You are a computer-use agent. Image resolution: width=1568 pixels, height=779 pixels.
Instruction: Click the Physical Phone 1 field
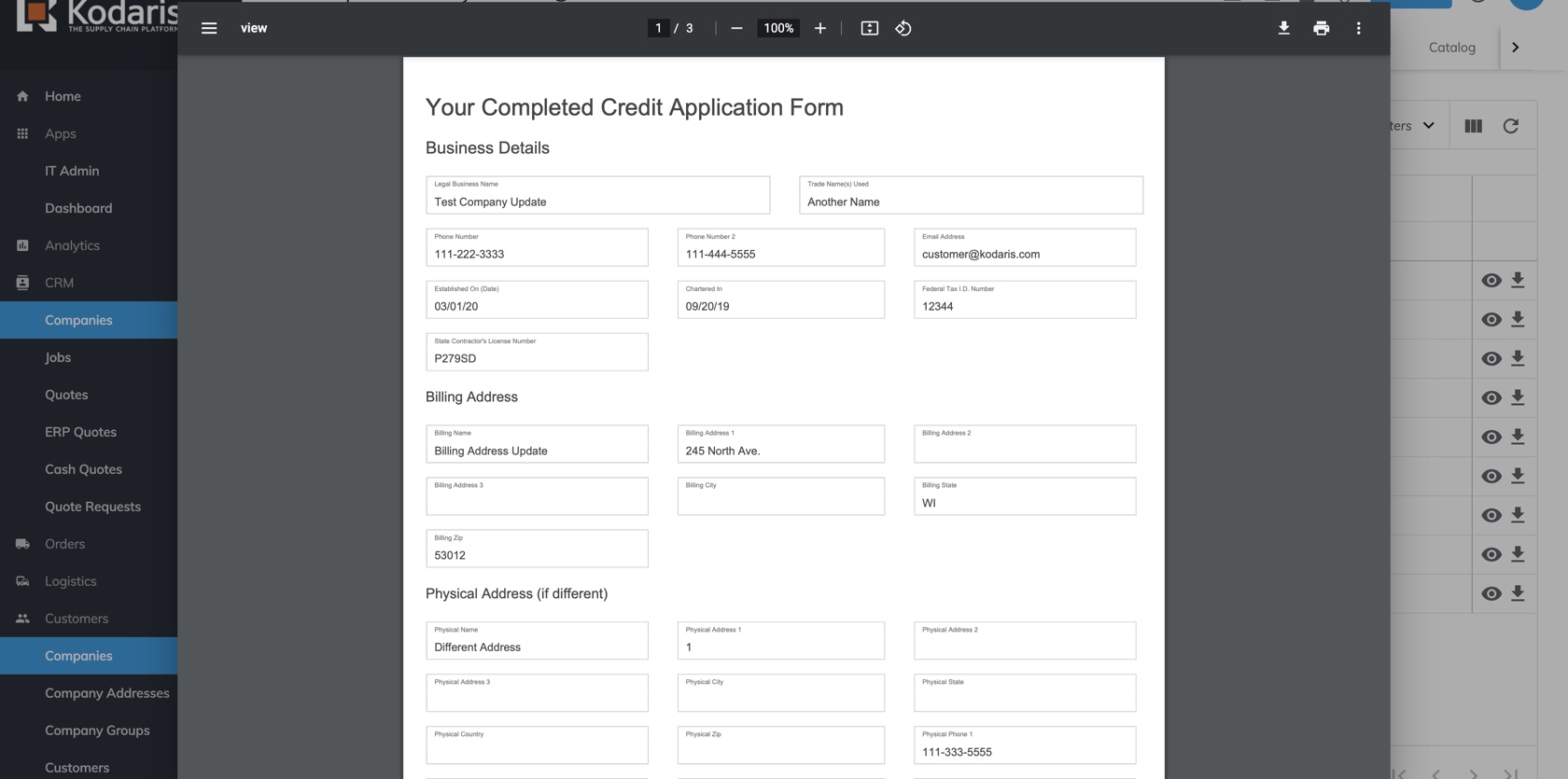(x=1025, y=745)
